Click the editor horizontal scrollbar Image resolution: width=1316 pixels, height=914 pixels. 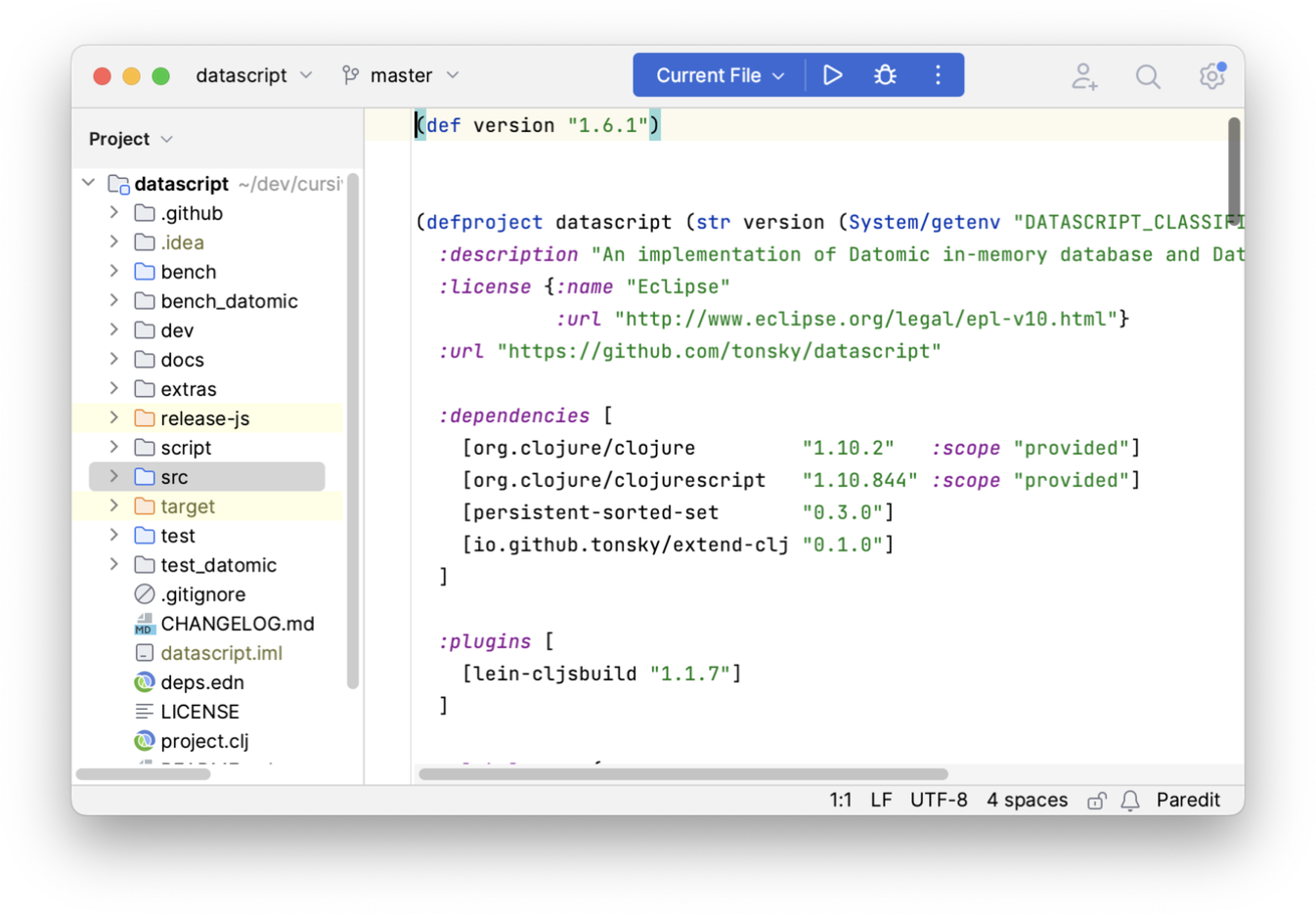683,774
